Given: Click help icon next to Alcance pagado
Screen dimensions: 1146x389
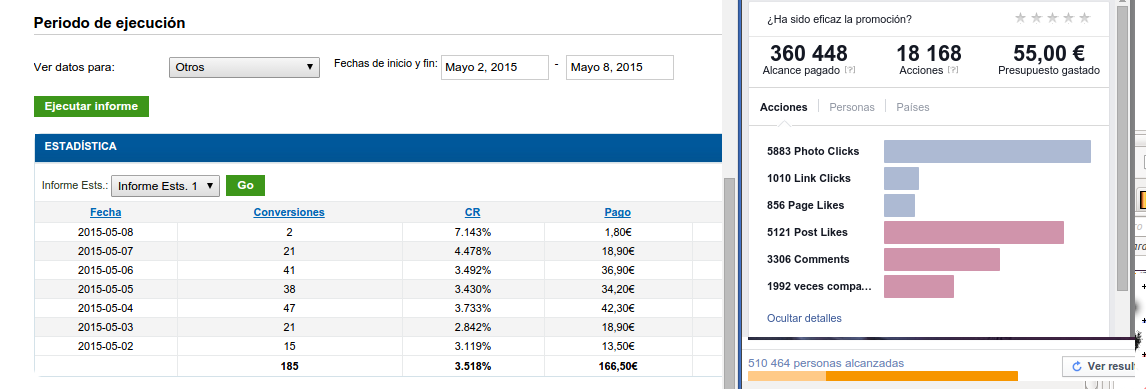Looking at the screenshot, I should coord(850,70).
